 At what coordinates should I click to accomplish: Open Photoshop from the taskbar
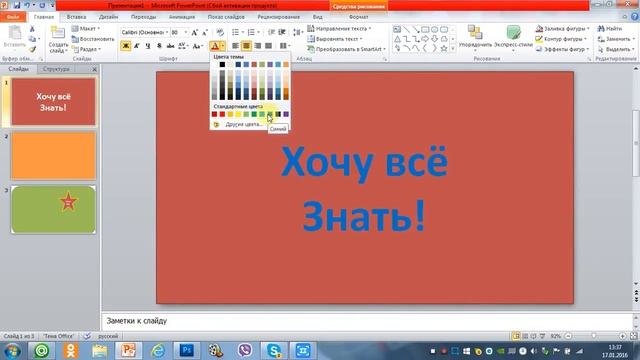[187, 350]
